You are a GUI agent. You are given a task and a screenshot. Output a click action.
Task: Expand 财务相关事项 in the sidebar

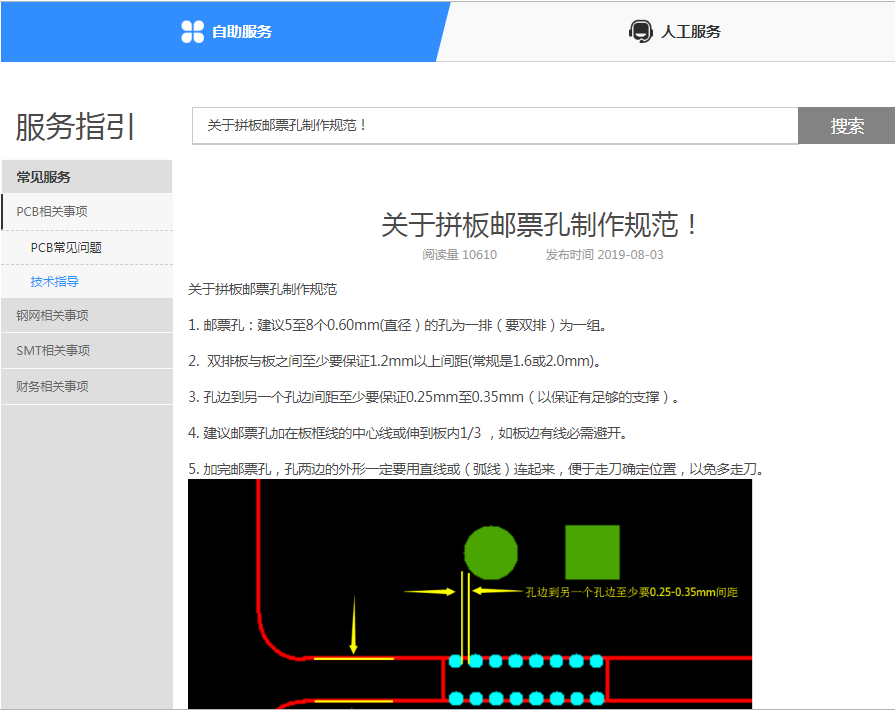click(52, 386)
